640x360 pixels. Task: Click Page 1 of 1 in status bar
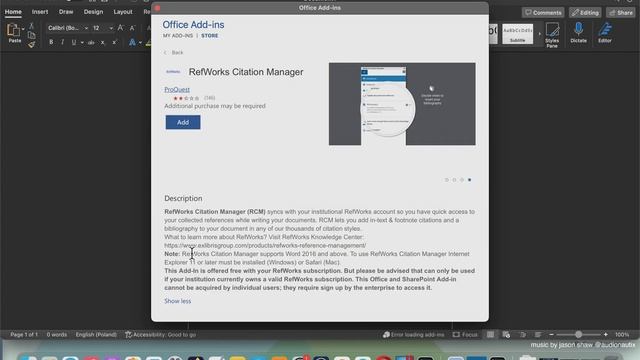(x=24, y=335)
